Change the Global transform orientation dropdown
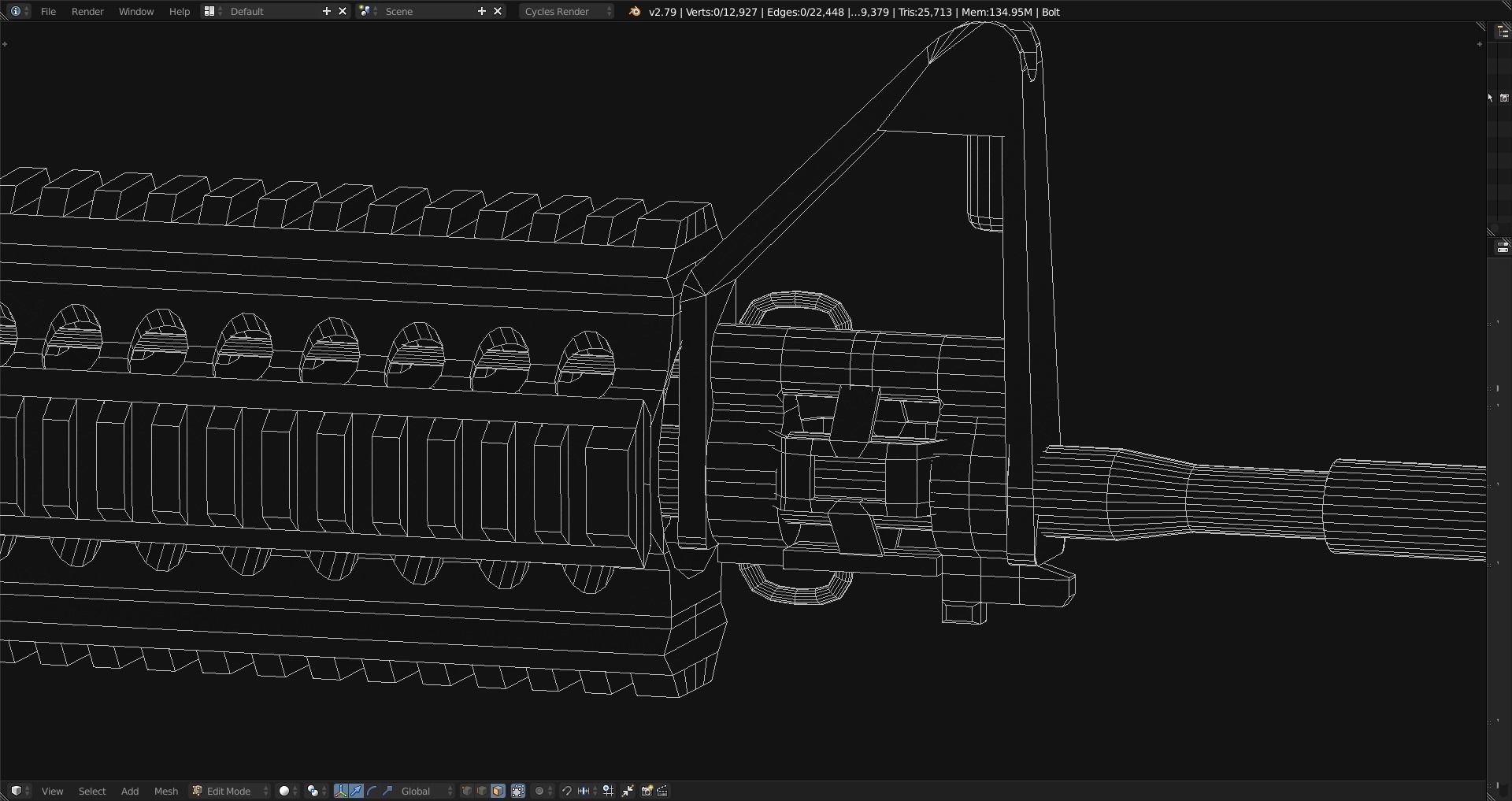This screenshot has height=801, width=1512. click(416, 791)
